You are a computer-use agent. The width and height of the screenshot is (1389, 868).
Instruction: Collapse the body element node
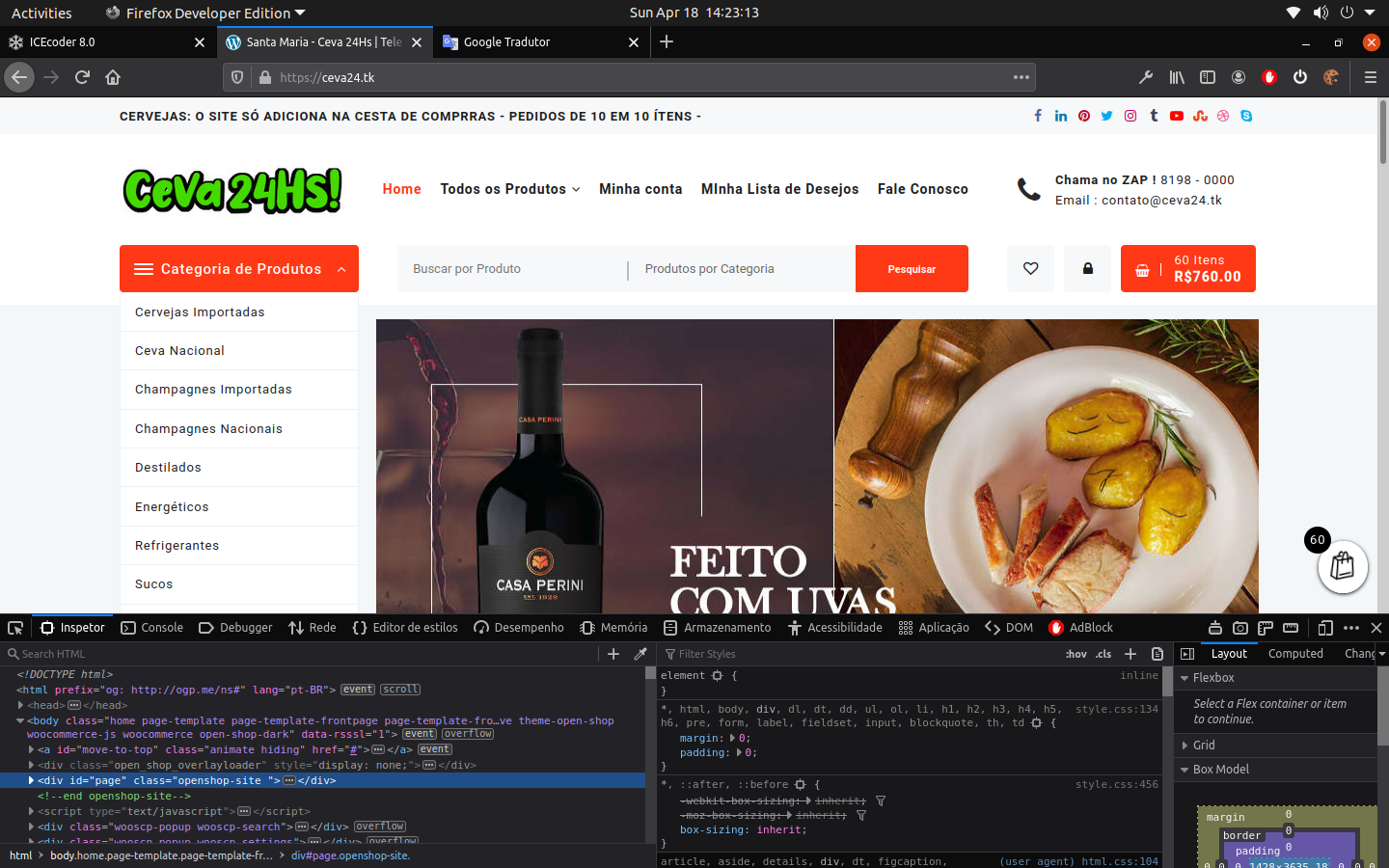coord(20,720)
